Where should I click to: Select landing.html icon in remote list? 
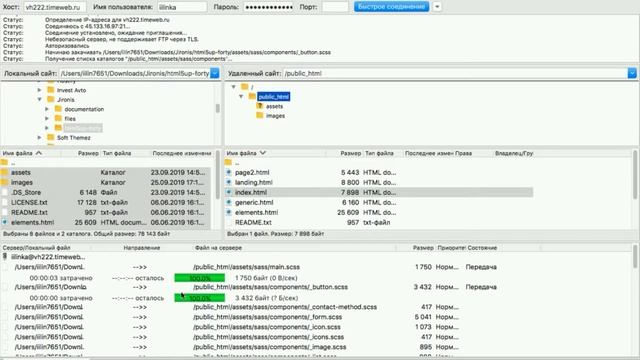click(x=229, y=182)
